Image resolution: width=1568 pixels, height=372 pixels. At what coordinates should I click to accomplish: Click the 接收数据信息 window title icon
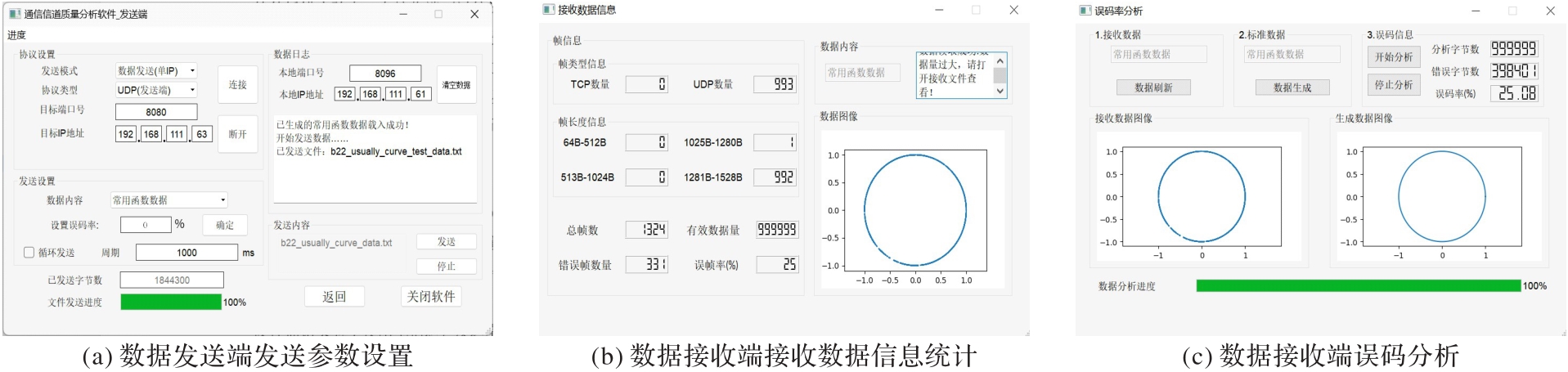tap(549, 10)
